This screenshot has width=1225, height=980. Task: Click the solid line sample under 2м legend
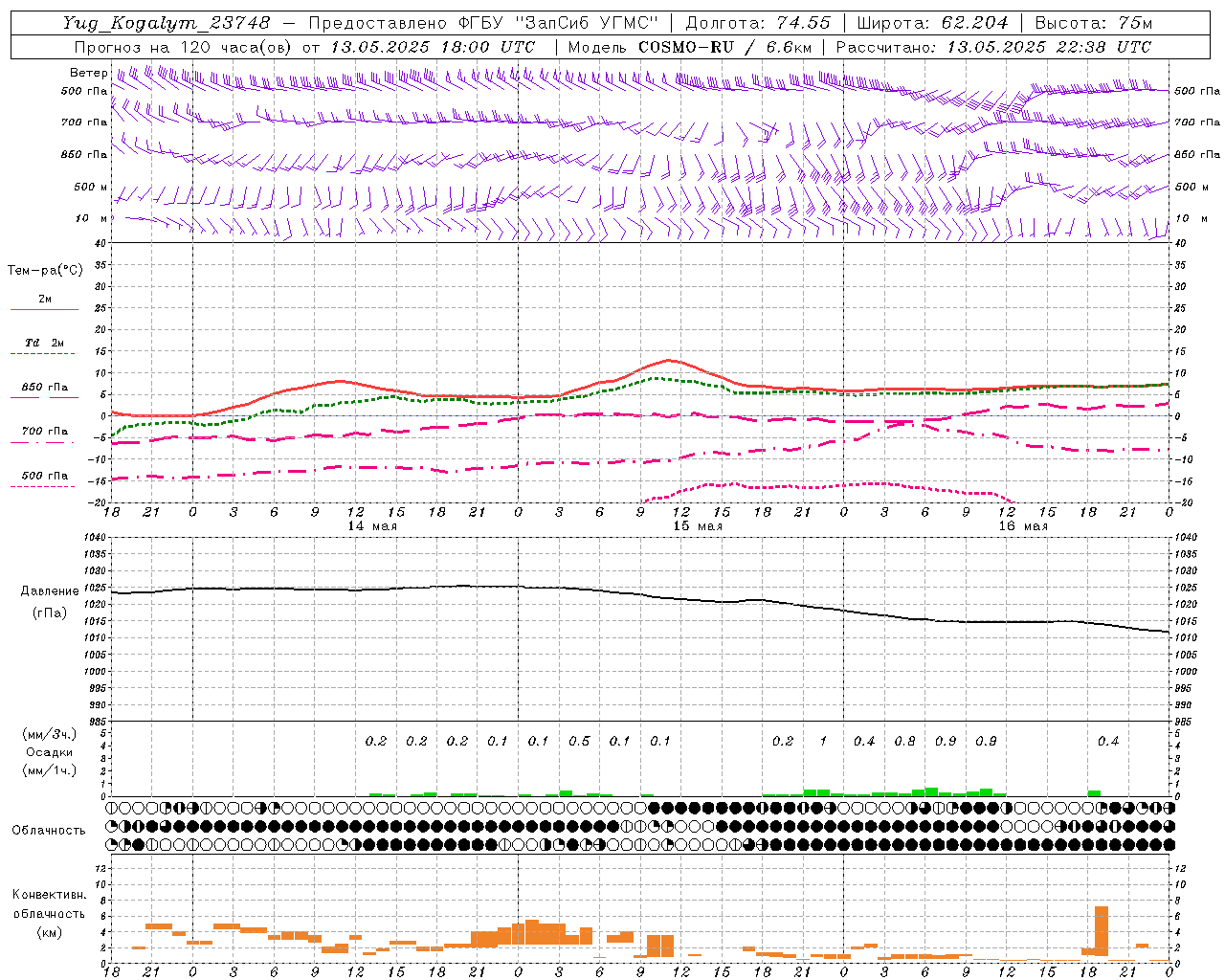click(x=44, y=310)
